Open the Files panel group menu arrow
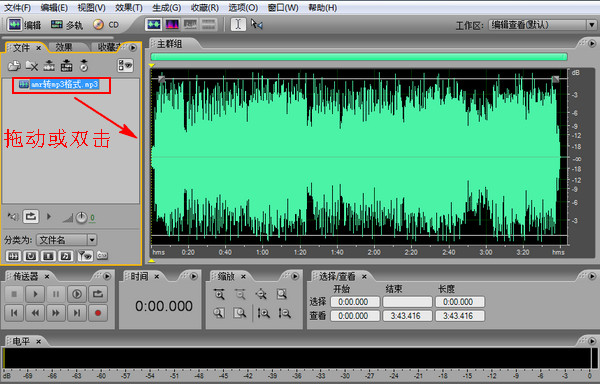This screenshot has height=384, width=600. pyautogui.click(x=133, y=47)
